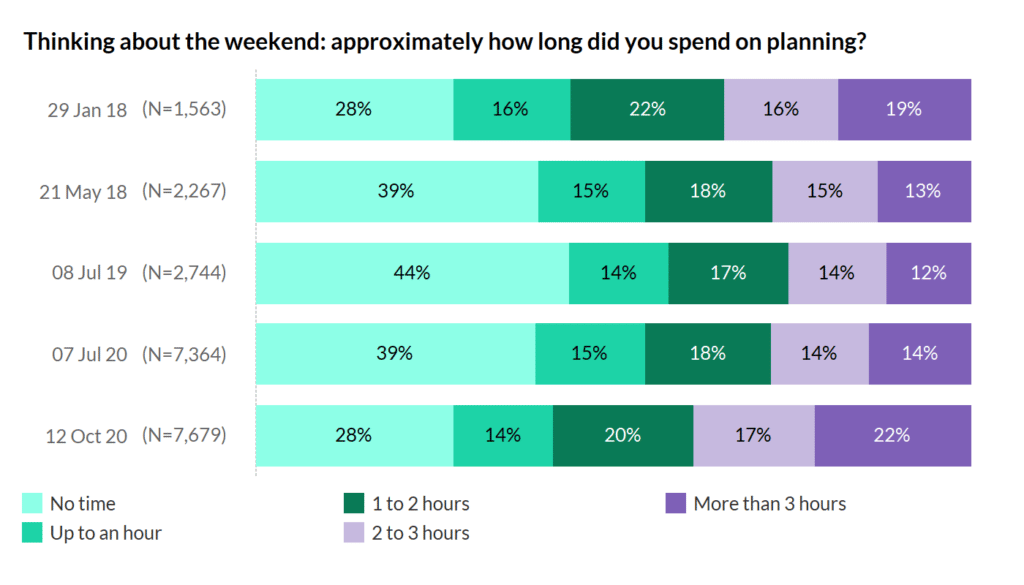Viewport: 1024px width, 585px height.
Task: Click the chart title about weekend planning
Action: [x=444, y=42]
